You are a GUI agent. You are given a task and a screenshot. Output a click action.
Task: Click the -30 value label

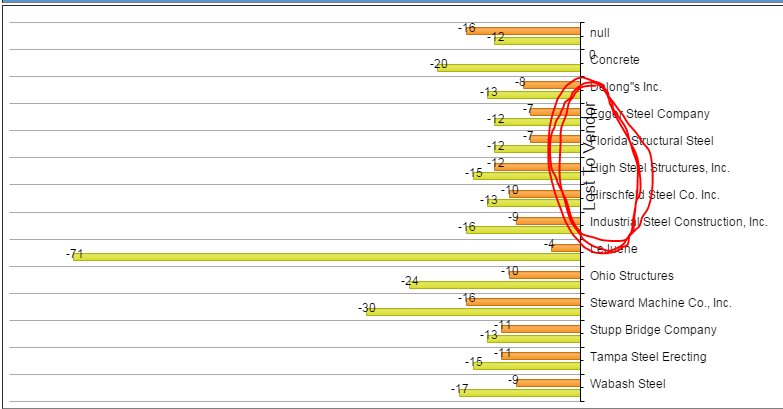coord(367,308)
